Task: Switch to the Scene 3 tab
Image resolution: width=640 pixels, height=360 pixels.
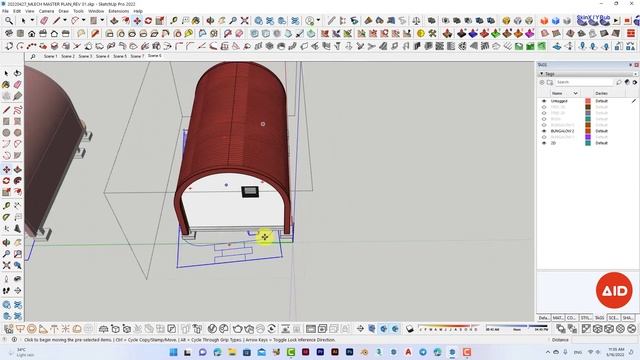Action: tap(85, 56)
